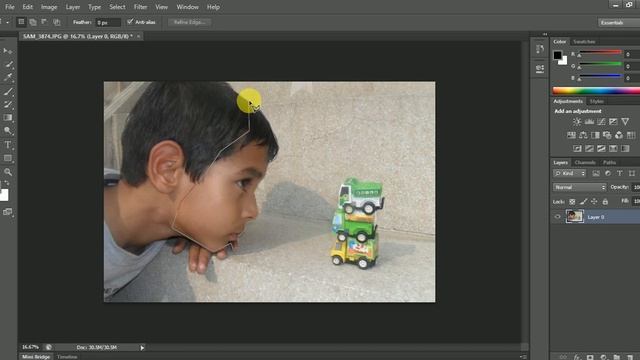Choose Intersect with selection mode

coord(57,22)
